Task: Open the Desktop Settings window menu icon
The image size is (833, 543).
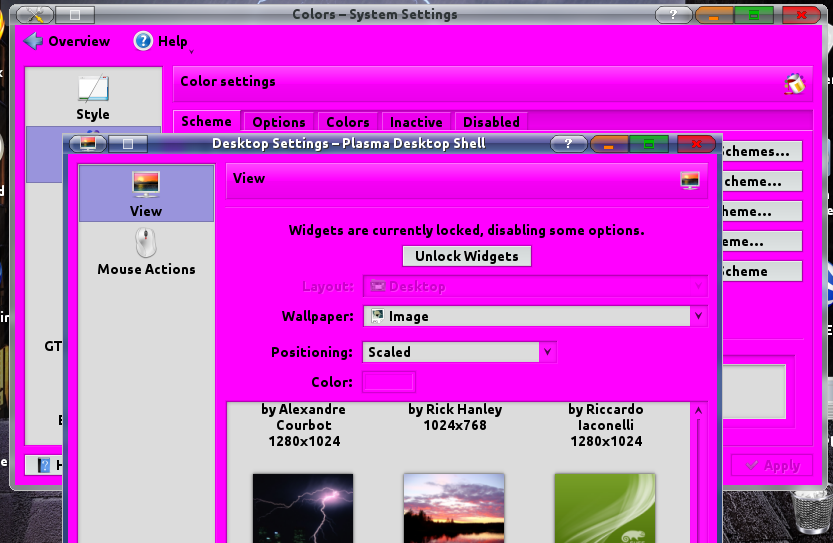Action: [x=88, y=143]
